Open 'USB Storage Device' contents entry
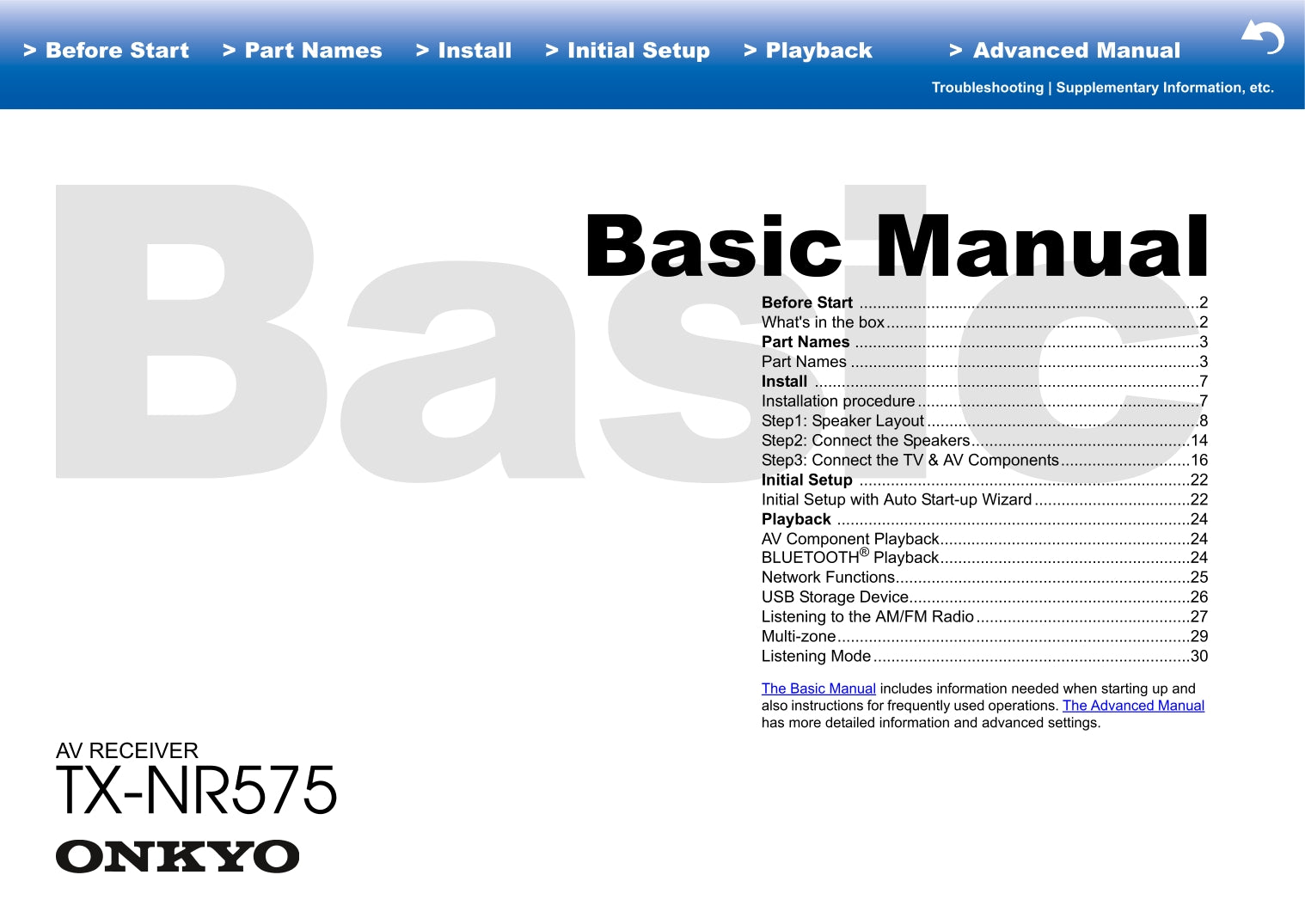Image resolution: width=1305 pixels, height=924 pixels. [x=835, y=597]
